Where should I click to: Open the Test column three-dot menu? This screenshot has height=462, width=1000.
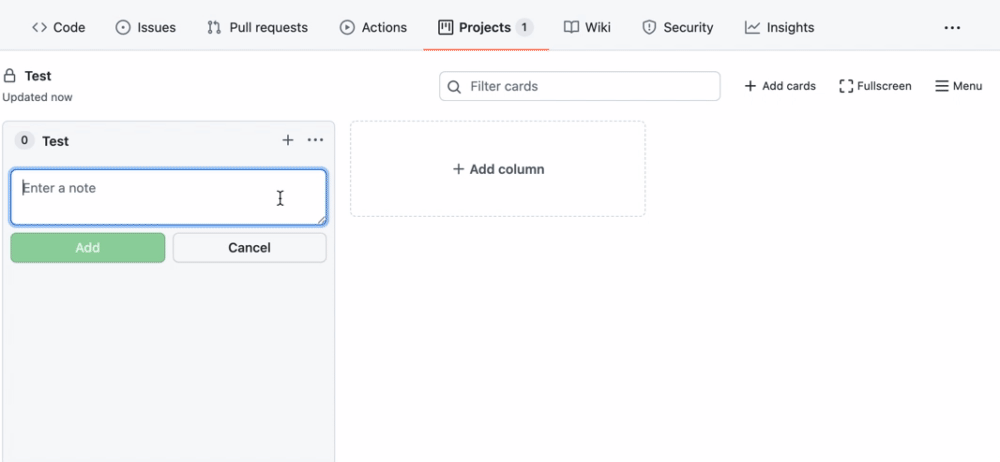[x=315, y=141]
